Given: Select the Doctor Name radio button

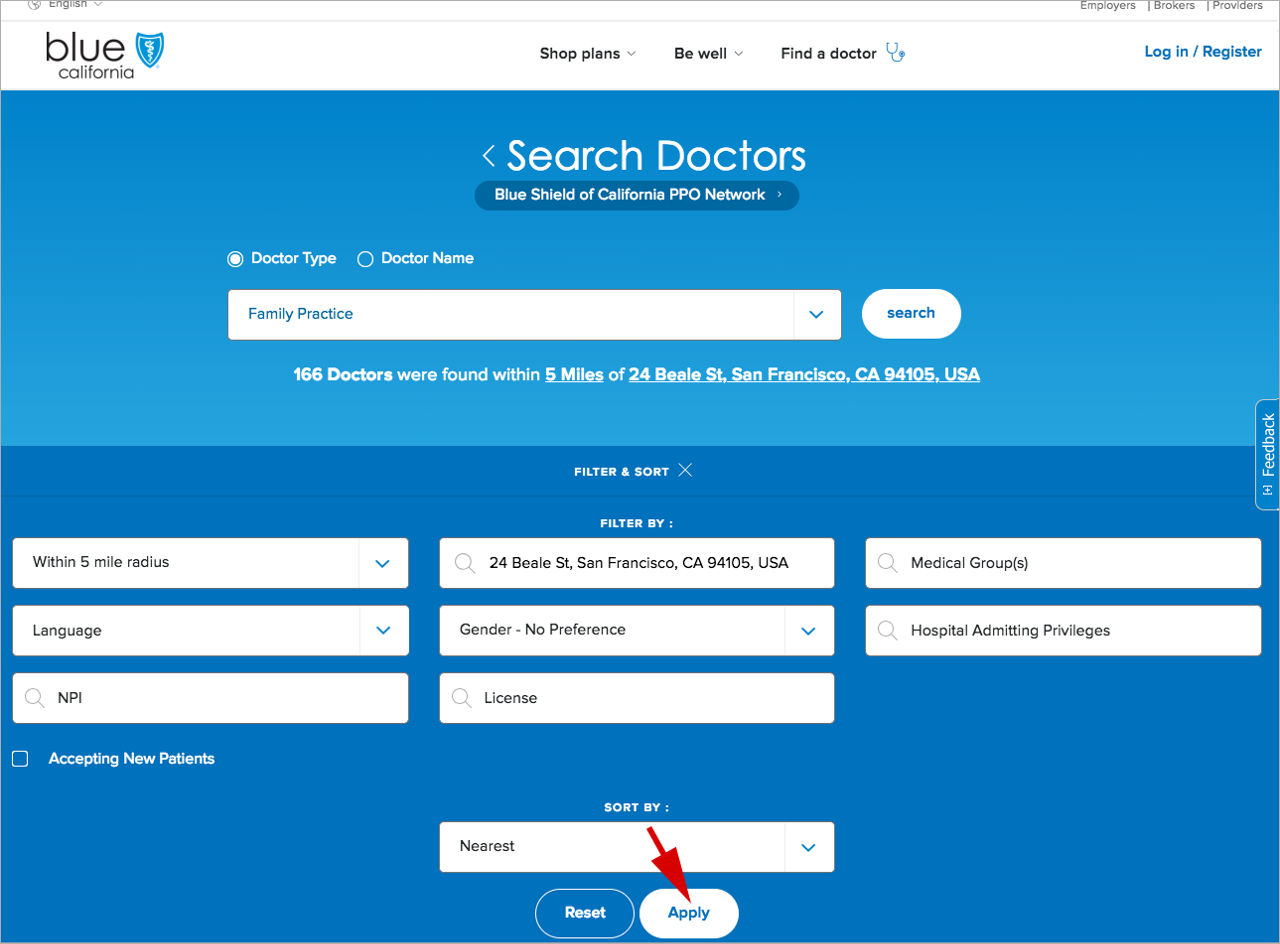Looking at the screenshot, I should pyautogui.click(x=365, y=258).
